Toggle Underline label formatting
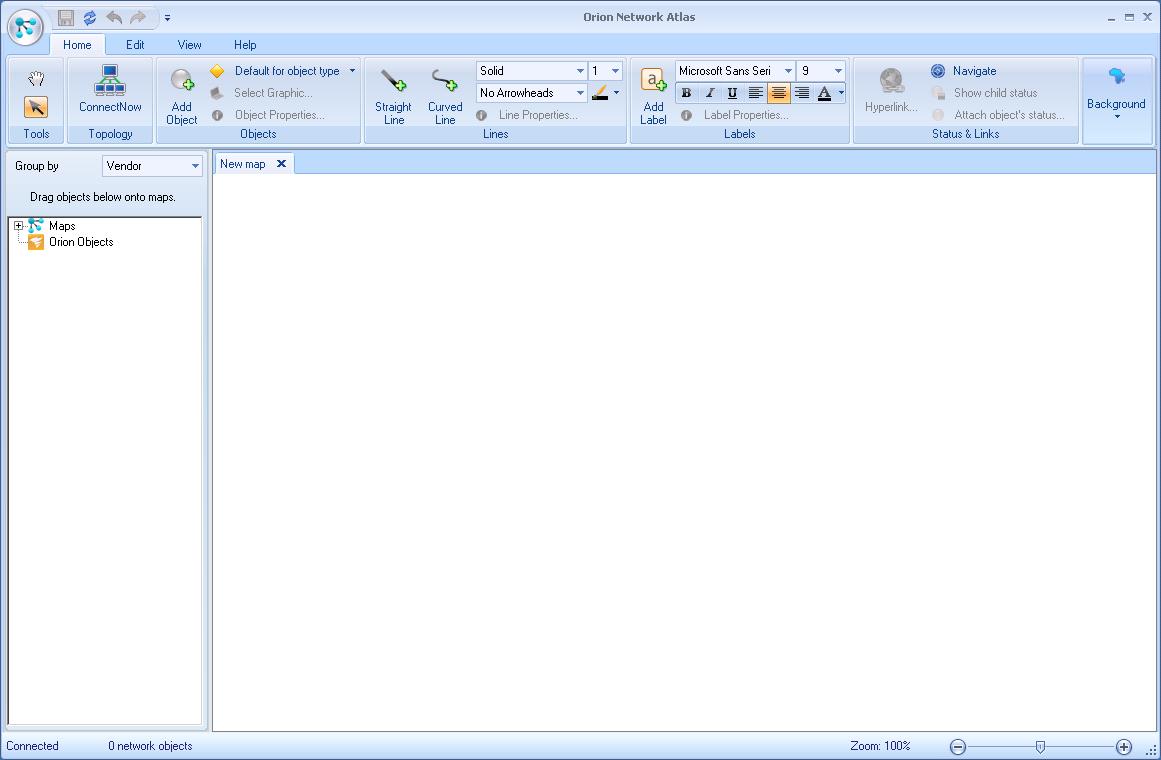This screenshot has width=1161, height=760. [732, 93]
